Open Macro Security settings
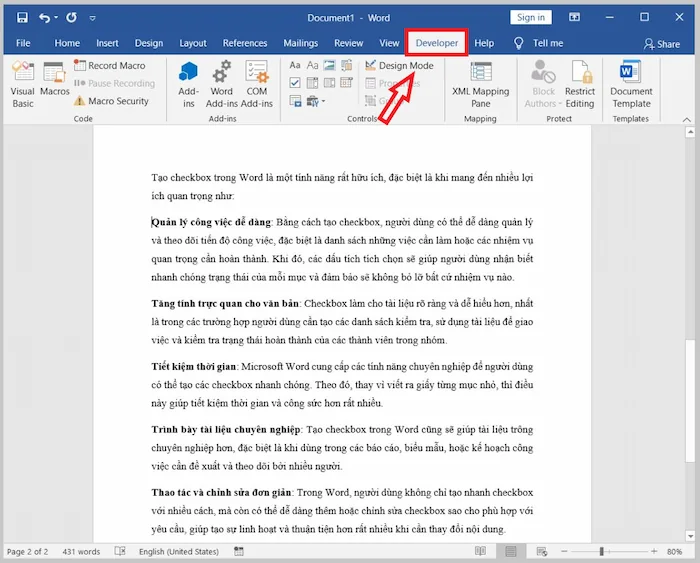The image size is (700, 563). pos(111,101)
